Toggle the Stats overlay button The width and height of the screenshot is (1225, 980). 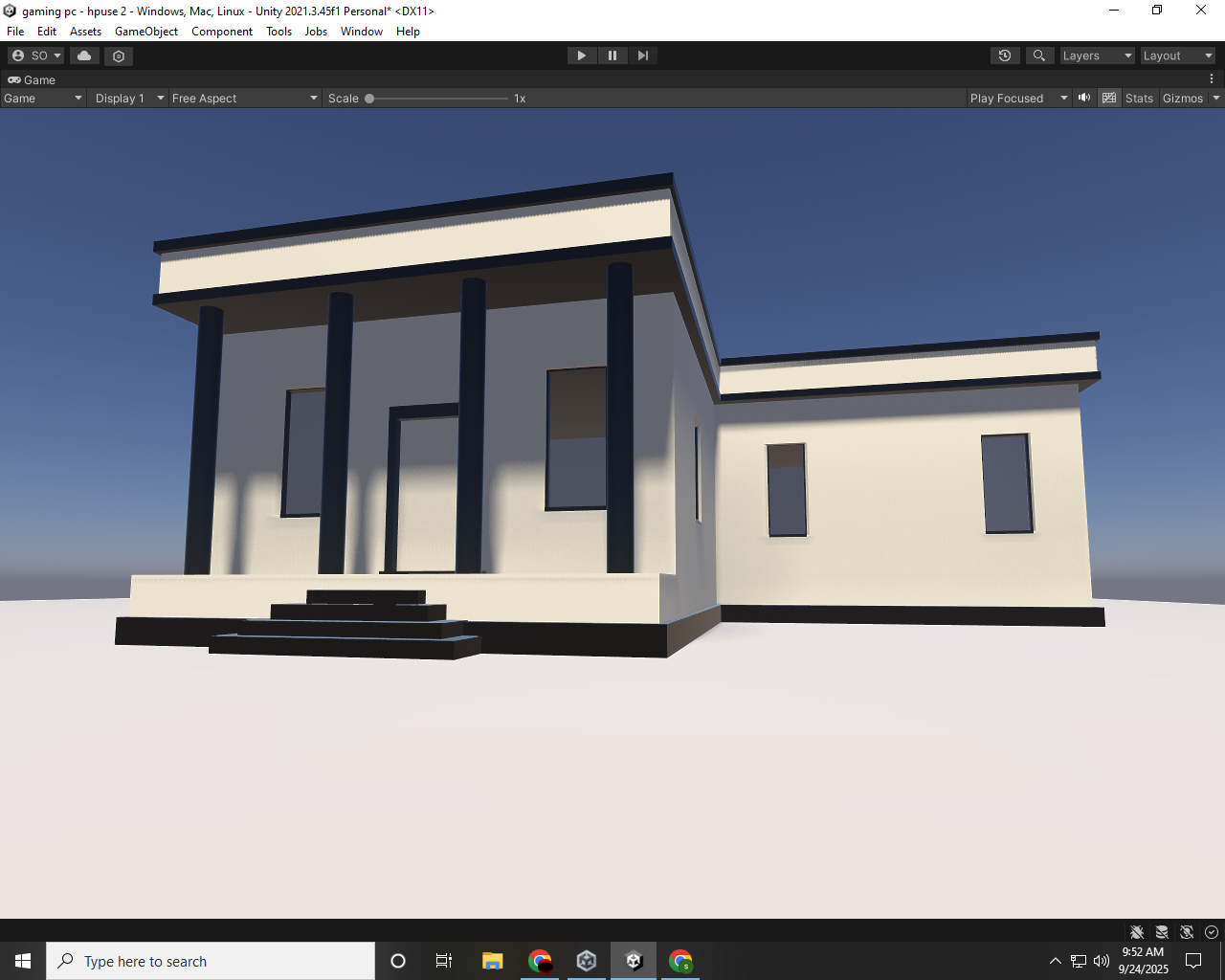pos(1139,98)
